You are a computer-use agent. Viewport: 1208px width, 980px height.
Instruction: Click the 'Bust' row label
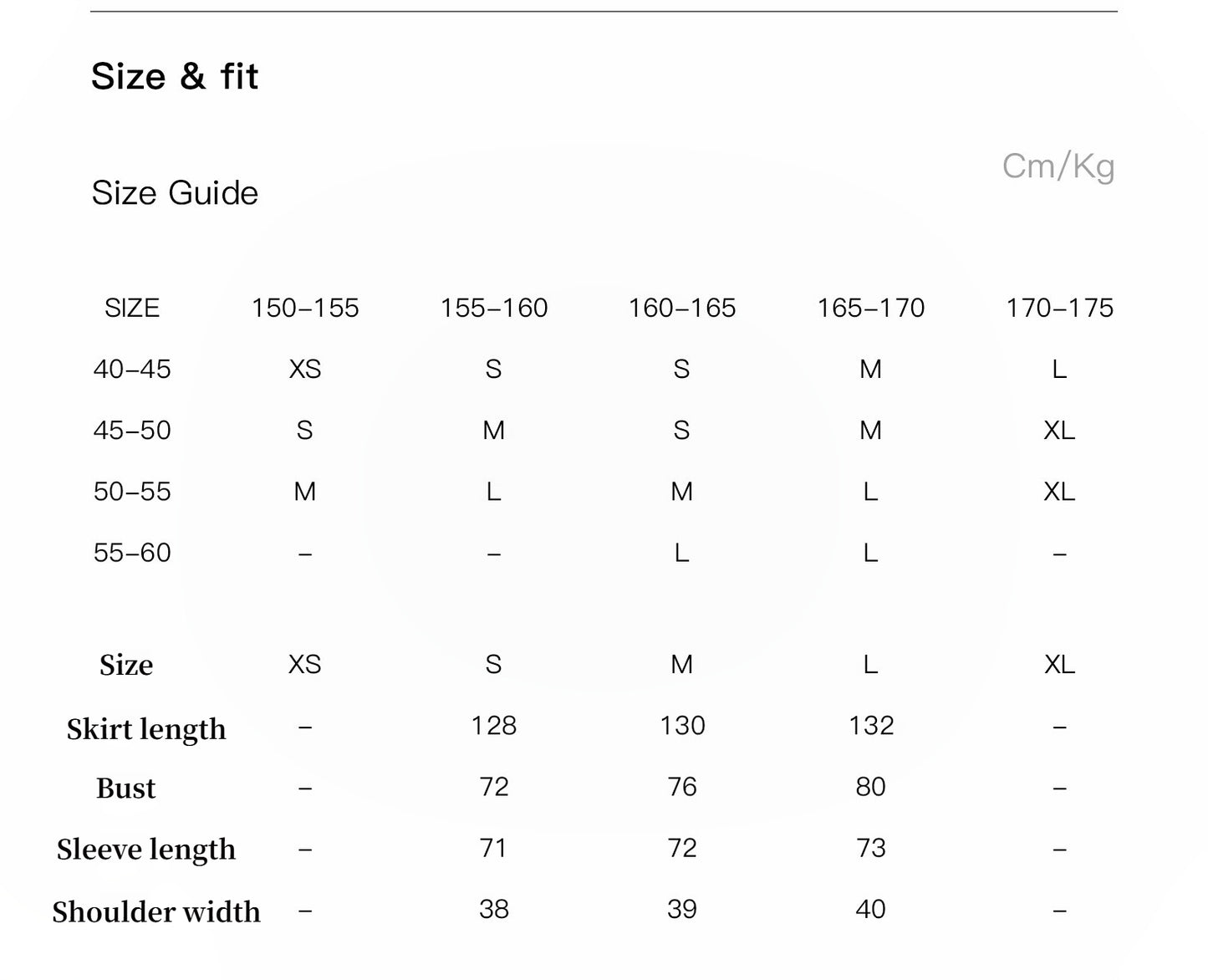[126, 789]
